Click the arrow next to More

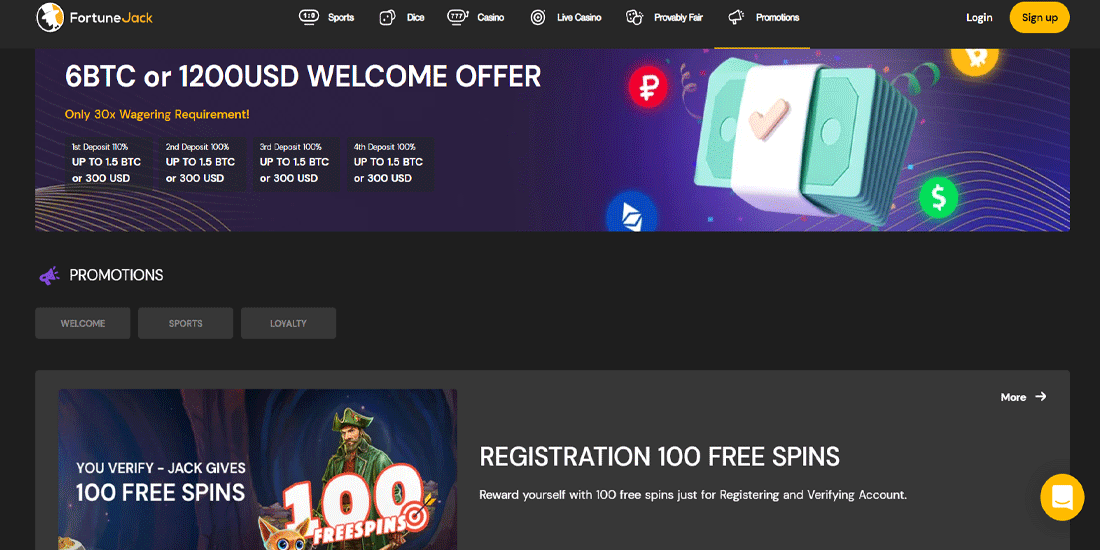pyautogui.click(x=1040, y=396)
